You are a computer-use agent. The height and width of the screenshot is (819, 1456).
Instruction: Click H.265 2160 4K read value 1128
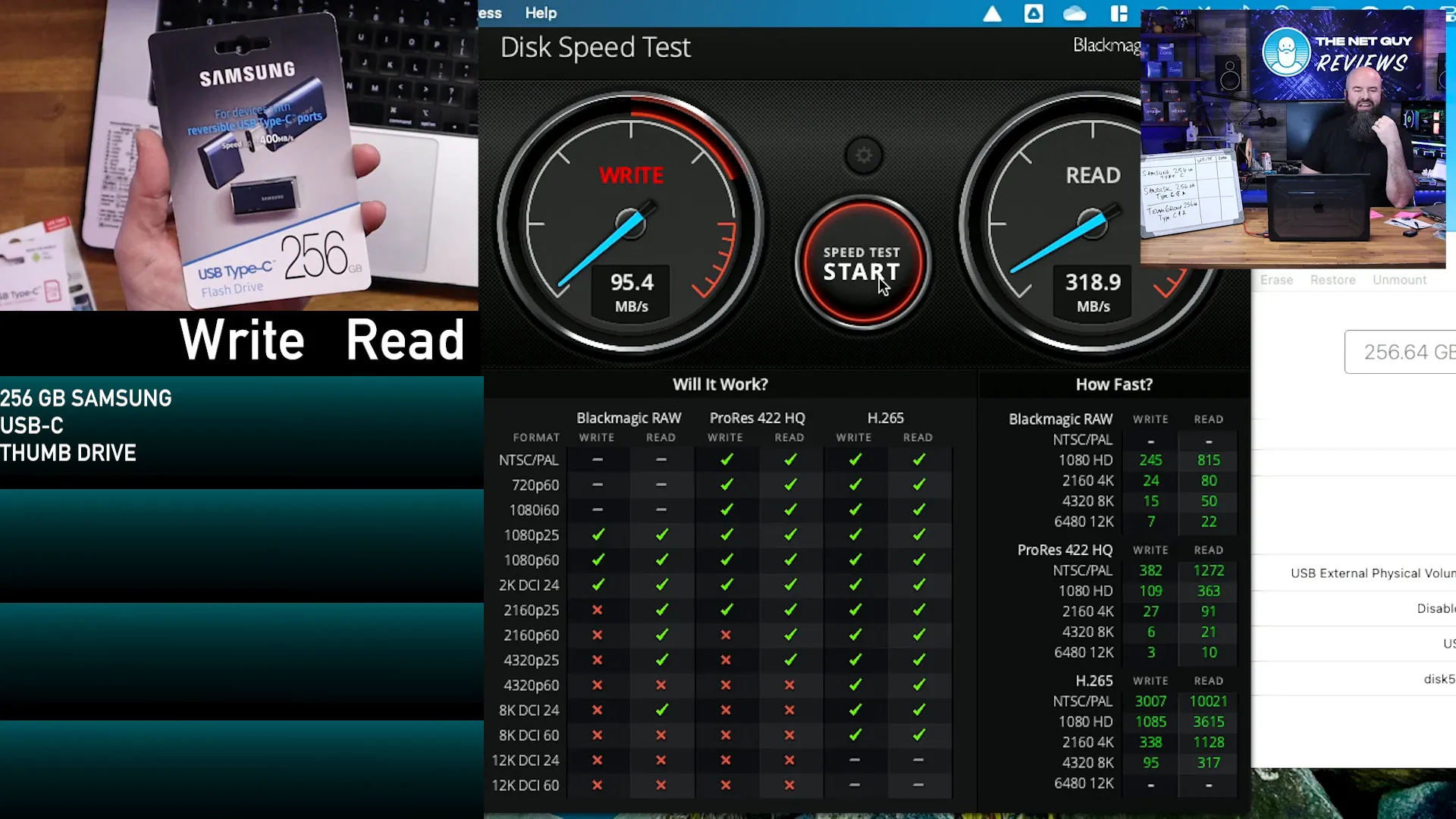pos(1209,742)
